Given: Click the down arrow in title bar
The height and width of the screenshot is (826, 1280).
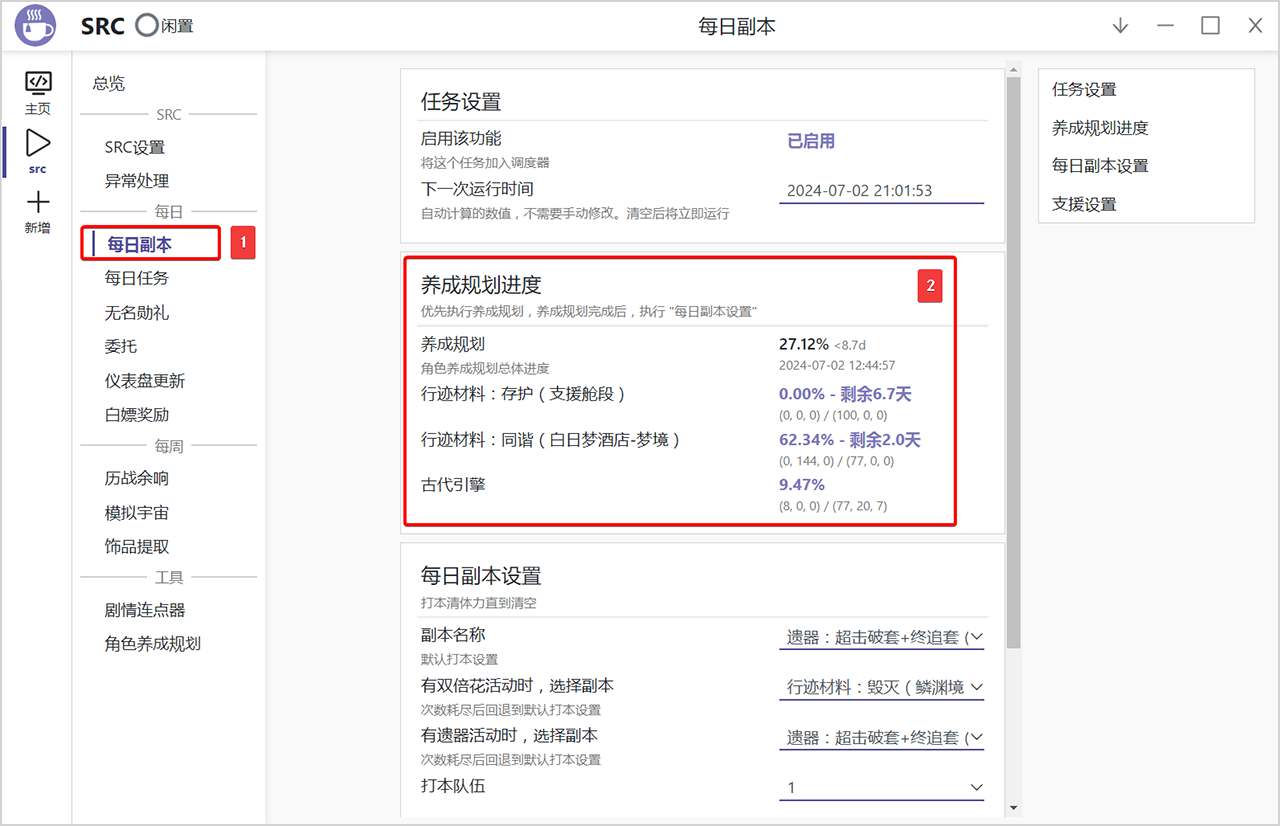Looking at the screenshot, I should click(1120, 26).
